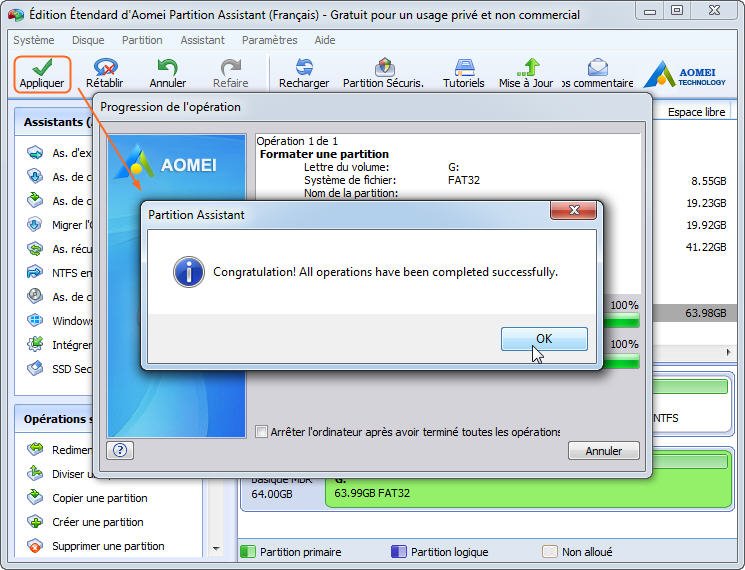This screenshot has width=745, height=570.
Task: Click the Partition primaire legend swatch
Action: tap(247, 551)
